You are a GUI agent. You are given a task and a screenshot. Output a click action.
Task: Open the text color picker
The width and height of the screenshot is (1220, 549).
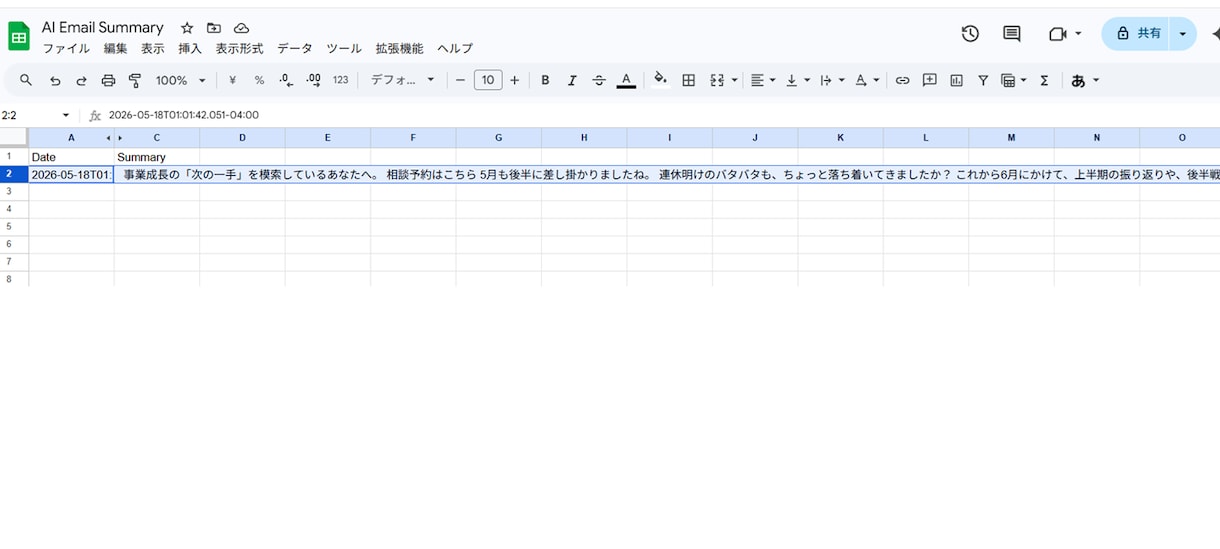coord(626,80)
